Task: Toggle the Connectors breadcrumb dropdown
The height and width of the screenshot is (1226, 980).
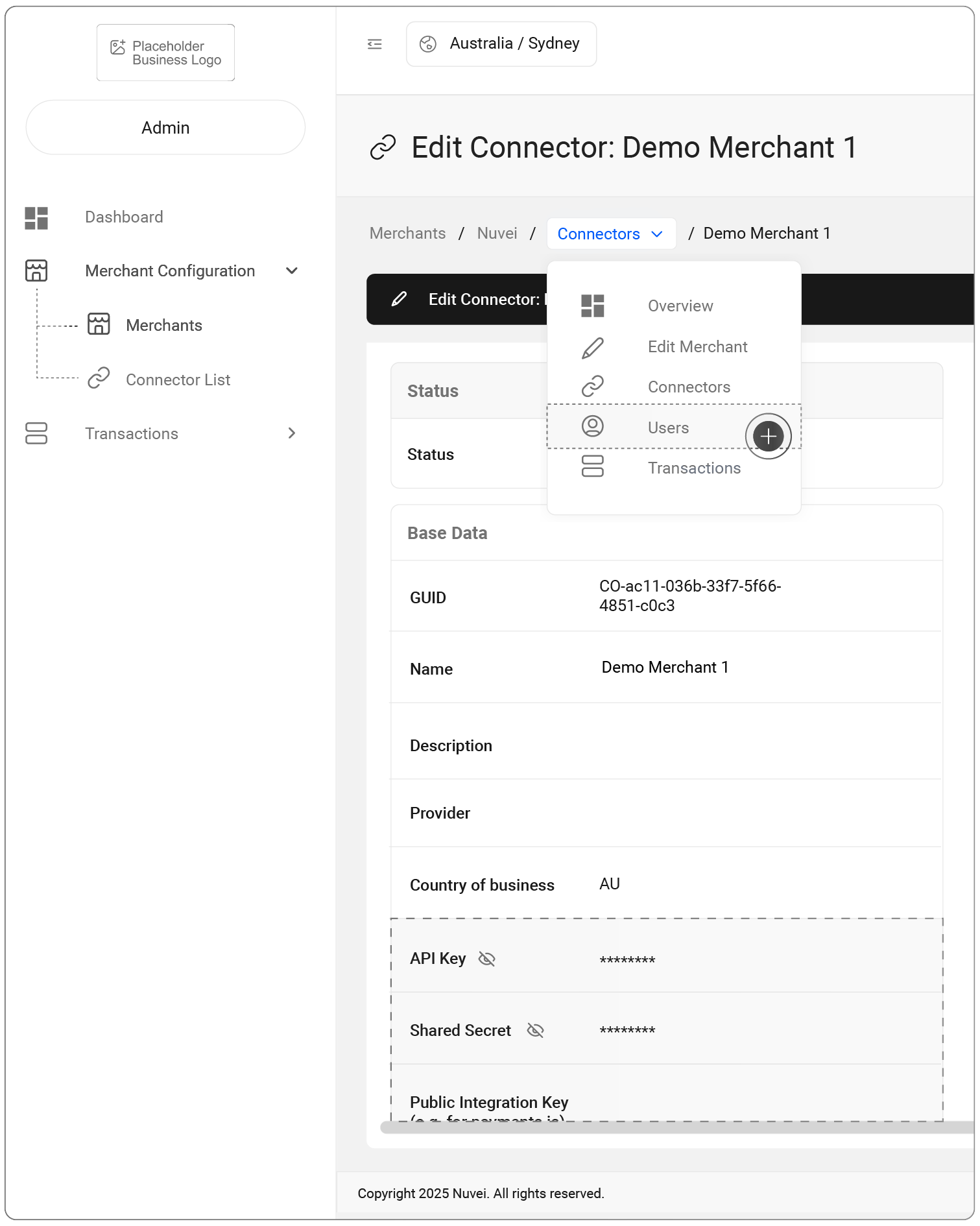Action: point(611,234)
